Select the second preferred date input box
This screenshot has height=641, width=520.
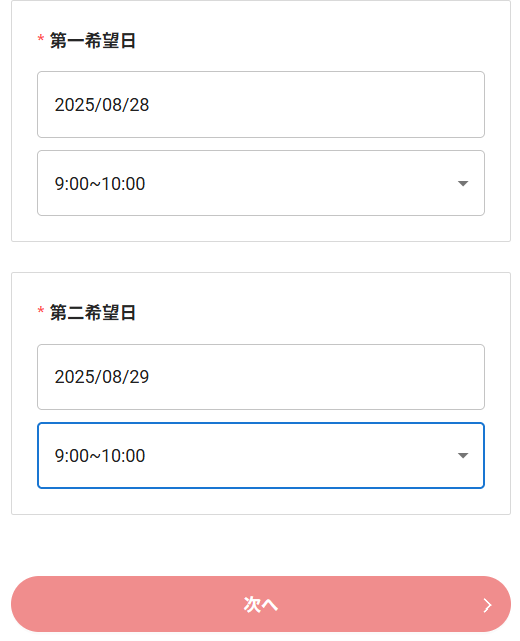[x=261, y=377]
